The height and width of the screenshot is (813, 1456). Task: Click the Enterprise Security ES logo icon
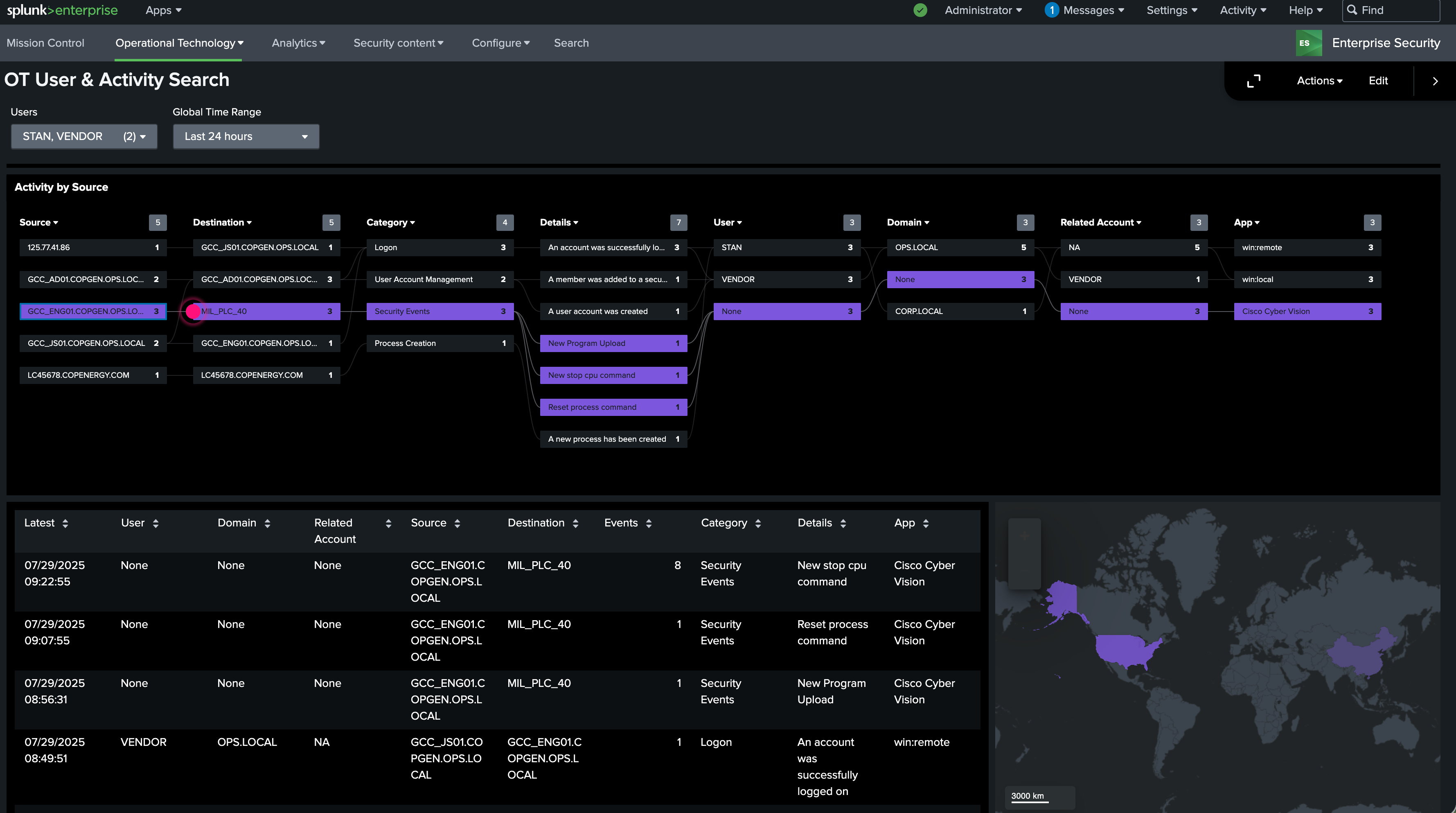click(1309, 43)
